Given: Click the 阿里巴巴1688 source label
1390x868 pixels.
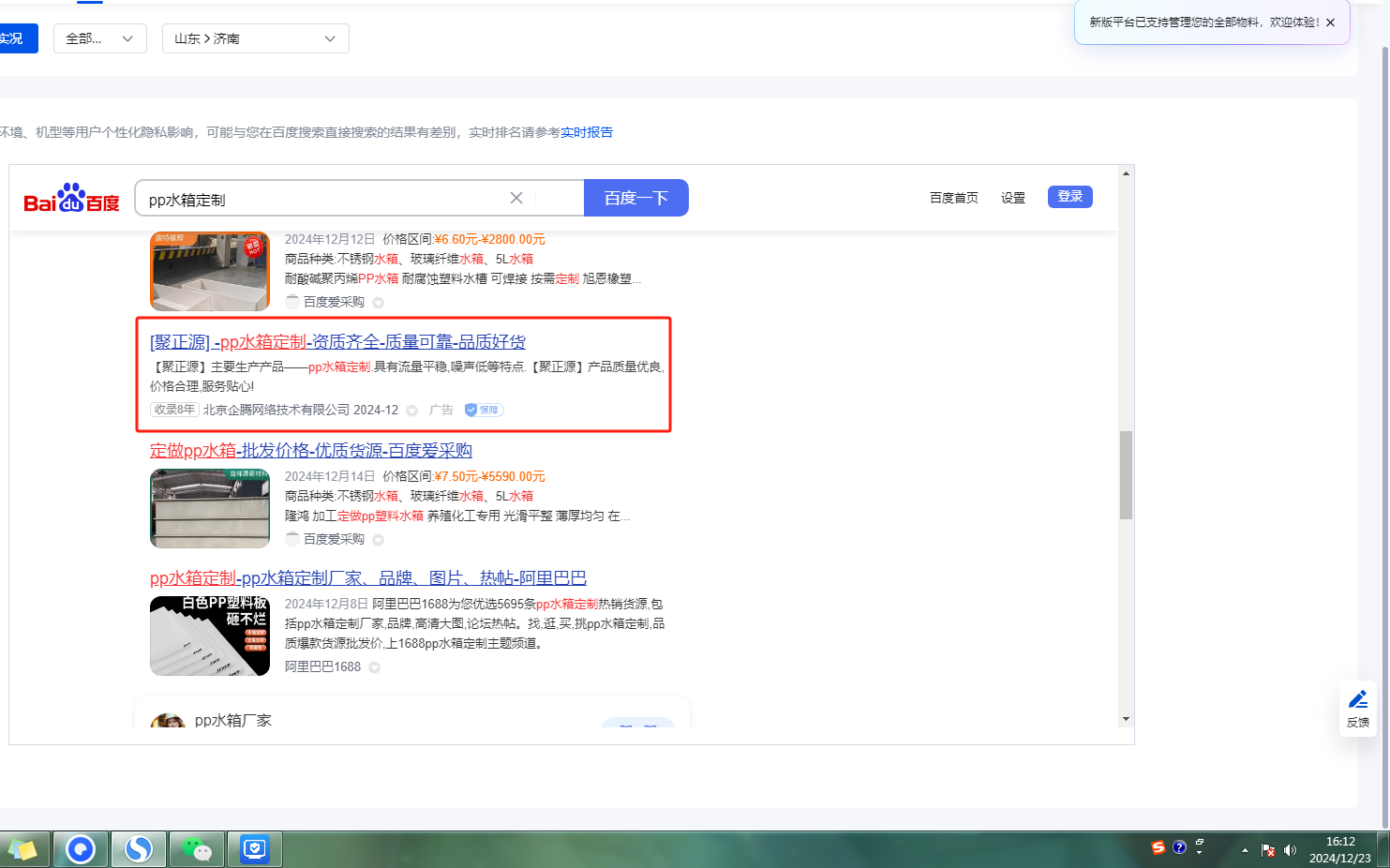Looking at the screenshot, I should pos(322,666).
